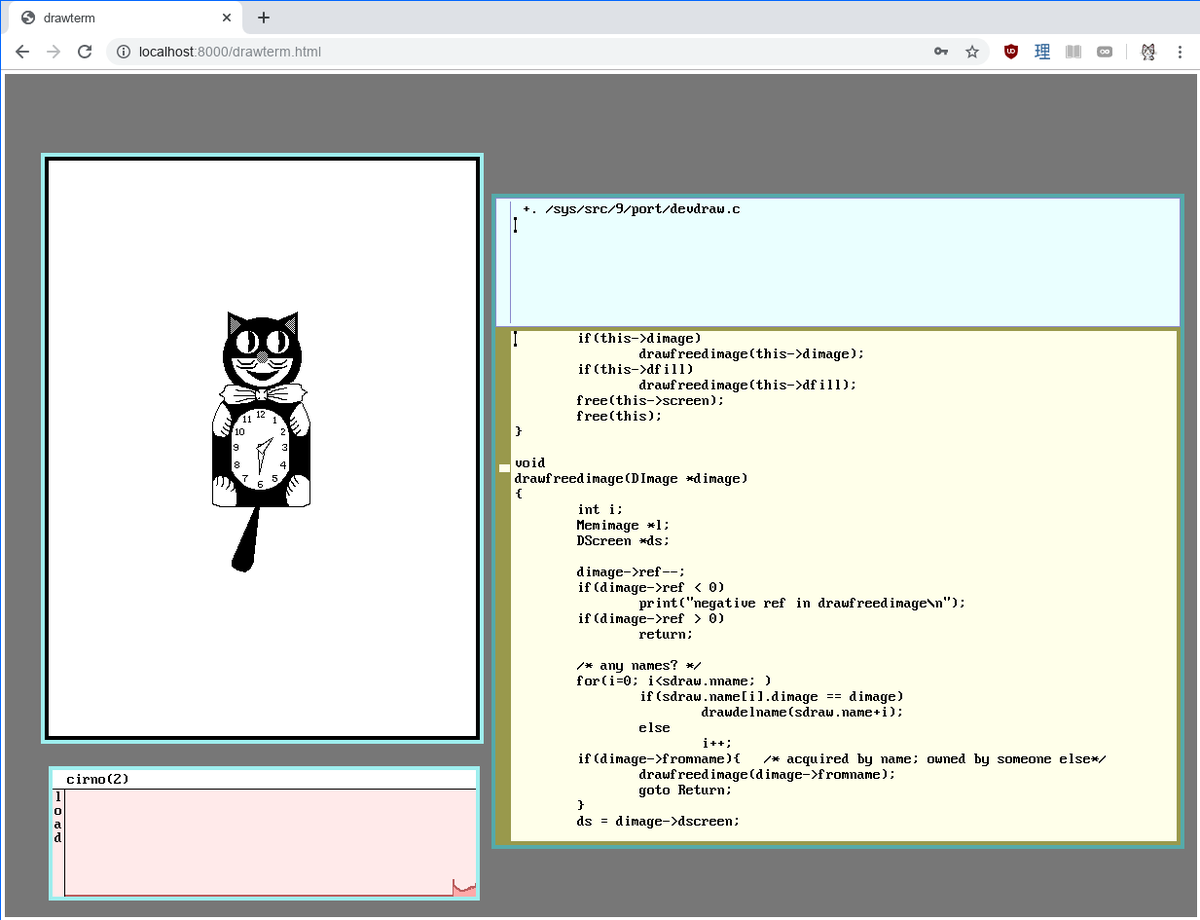Click the "for(i=0; i<sdraw.nname; )" line
The image size is (1200, 920).
[674, 681]
